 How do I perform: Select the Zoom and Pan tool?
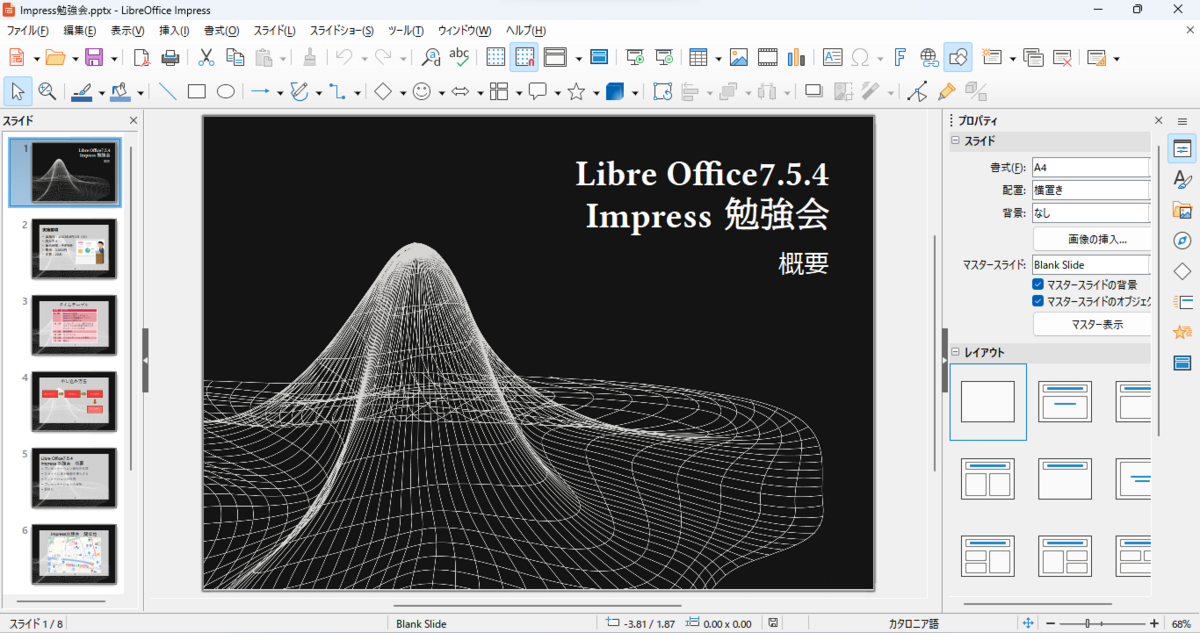click(x=46, y=92)
